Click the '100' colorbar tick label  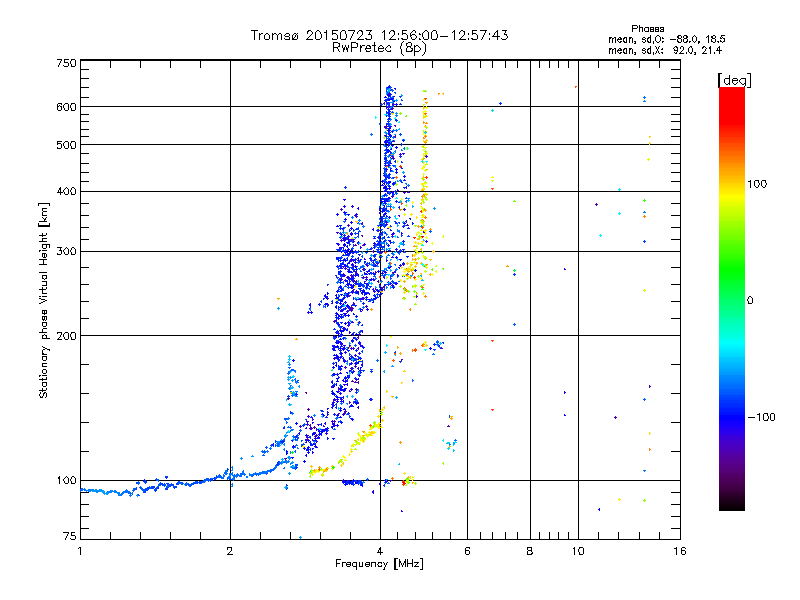point(757,184)
